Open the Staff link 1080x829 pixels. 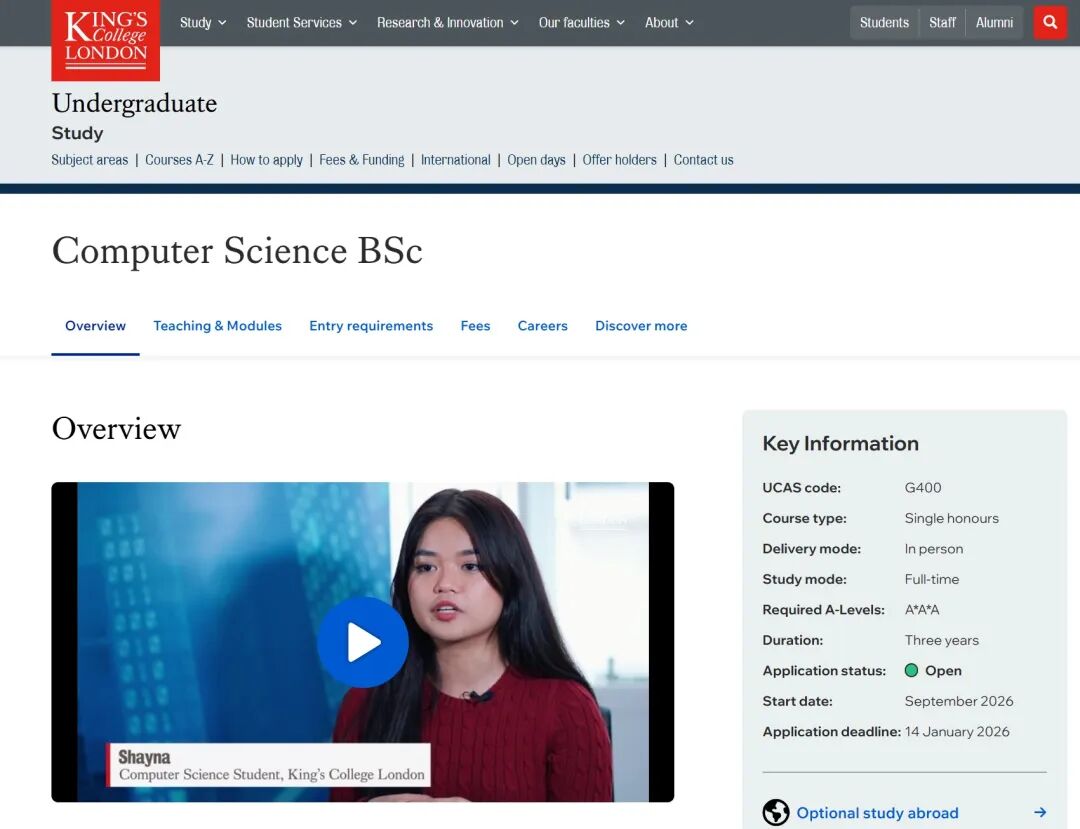coord(942,23)
